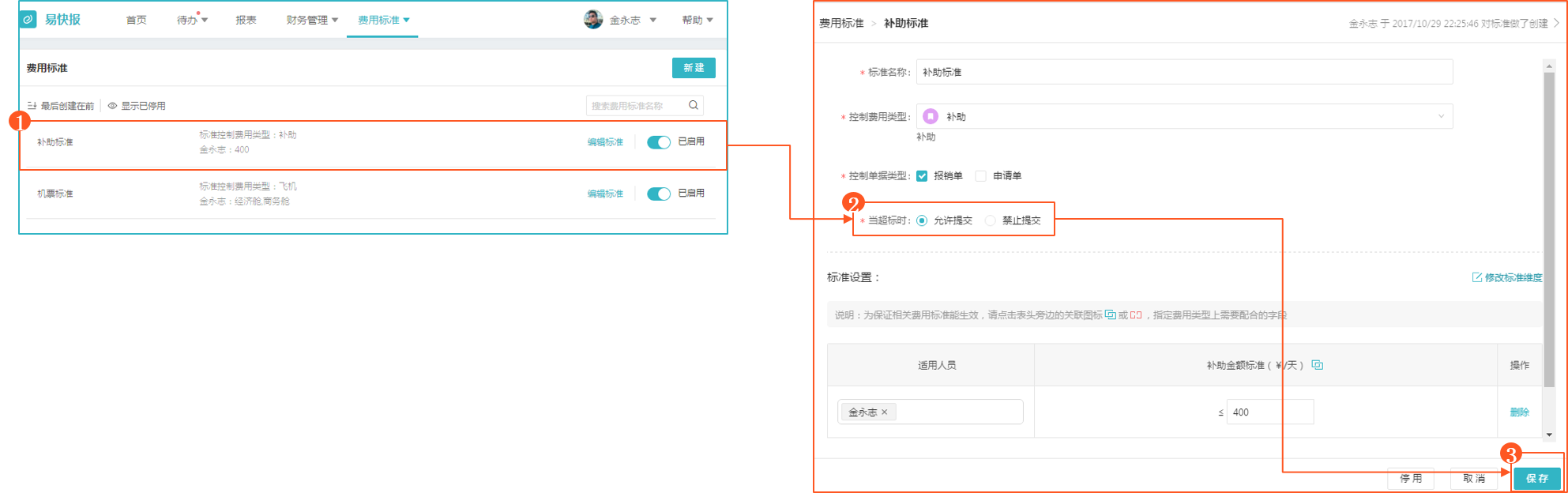Click the search magnifier icon
Viewport: 1568px width, 493px height.
click(693, 105)
